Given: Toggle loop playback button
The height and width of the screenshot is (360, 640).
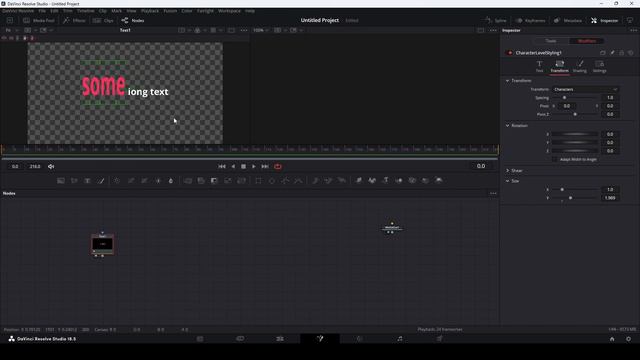Looking at the screenshot, I should point(278,167).
